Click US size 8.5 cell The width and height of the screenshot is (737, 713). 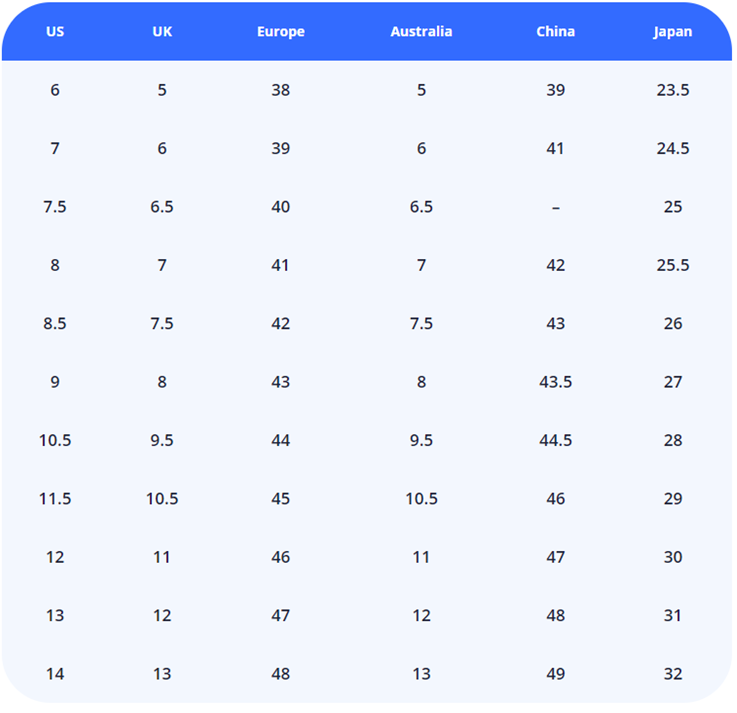(x=55, y=324)
